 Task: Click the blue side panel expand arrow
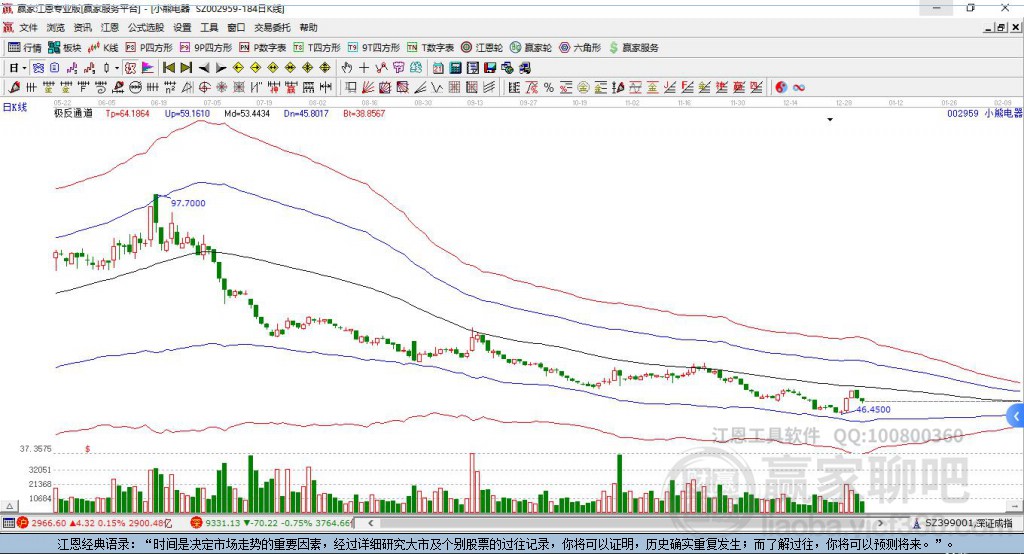click(1016, 416)
